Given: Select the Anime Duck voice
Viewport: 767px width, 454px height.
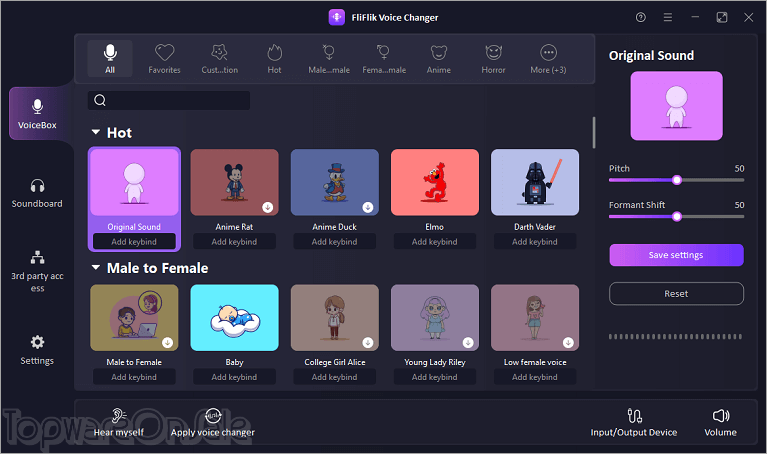Looking at the screenshot, I should click(335, 182).
